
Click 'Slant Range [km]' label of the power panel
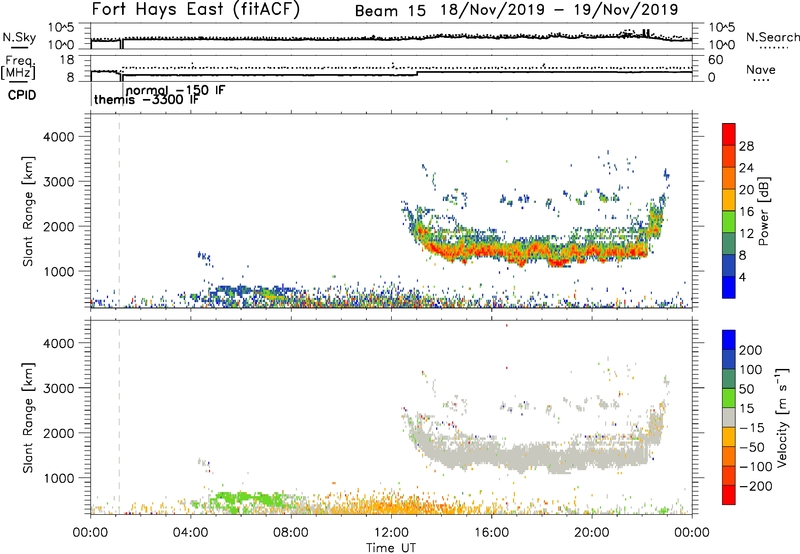coord(28,211)
